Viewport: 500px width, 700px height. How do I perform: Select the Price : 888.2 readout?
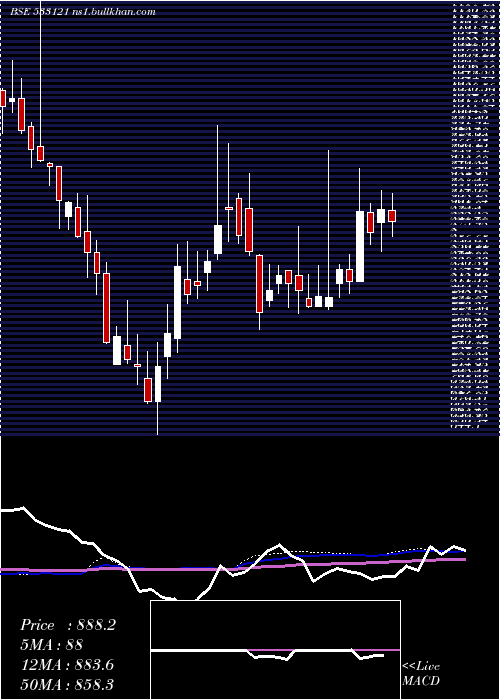click(68, 625)
